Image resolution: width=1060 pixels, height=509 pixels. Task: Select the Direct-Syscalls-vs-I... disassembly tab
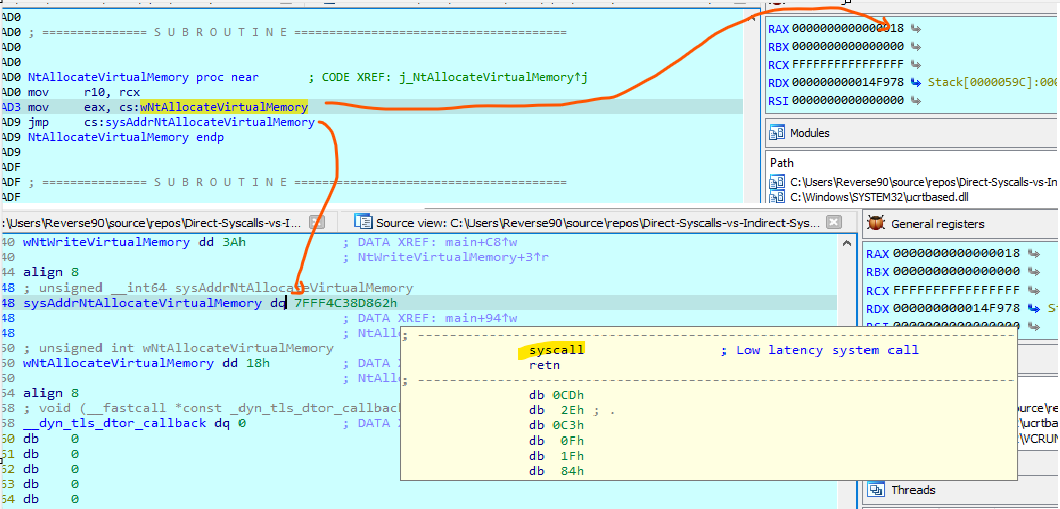pyautogui.click(x=150, y=222)
